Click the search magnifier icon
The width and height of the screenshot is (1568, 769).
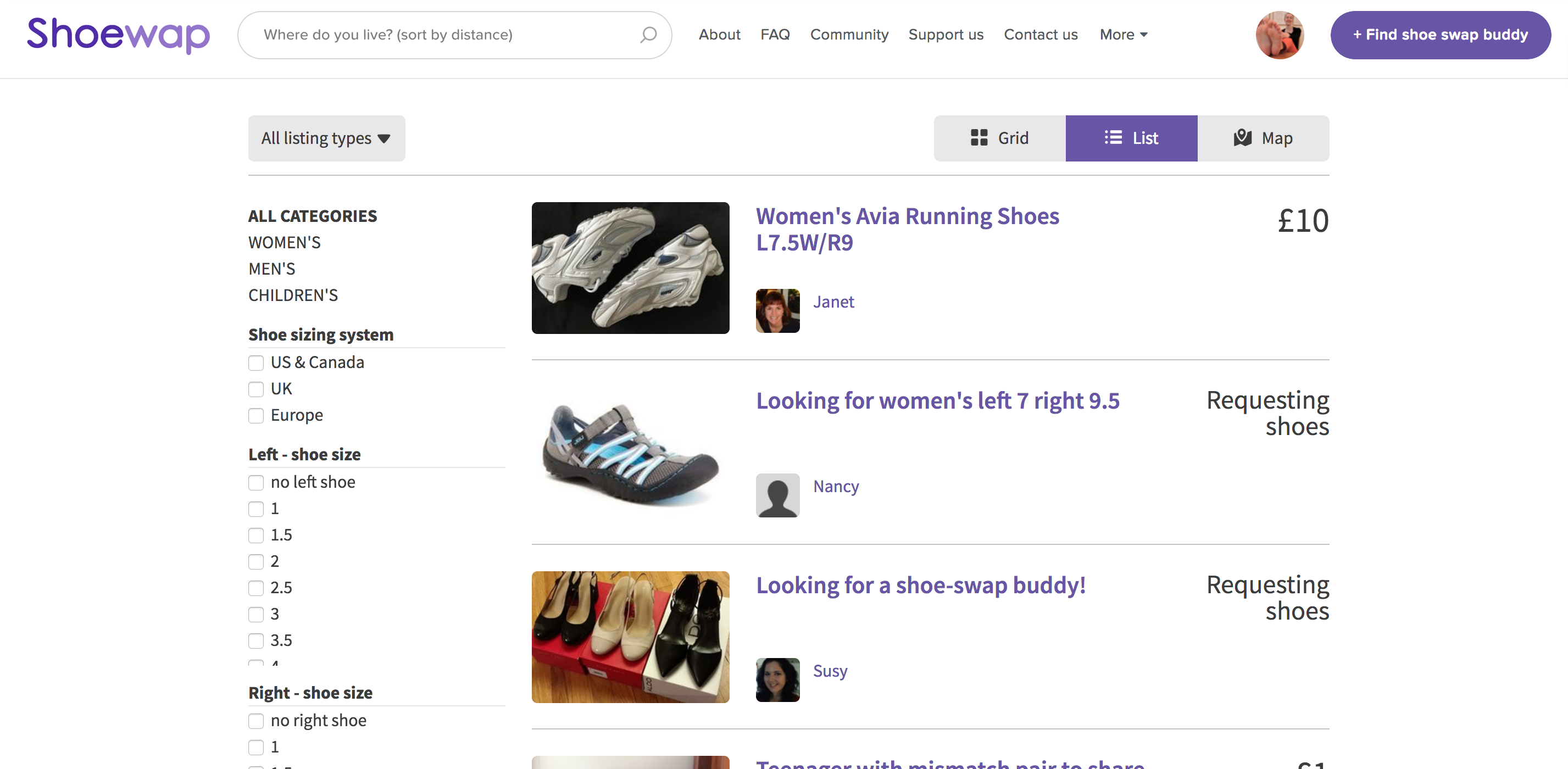(649, 35)
